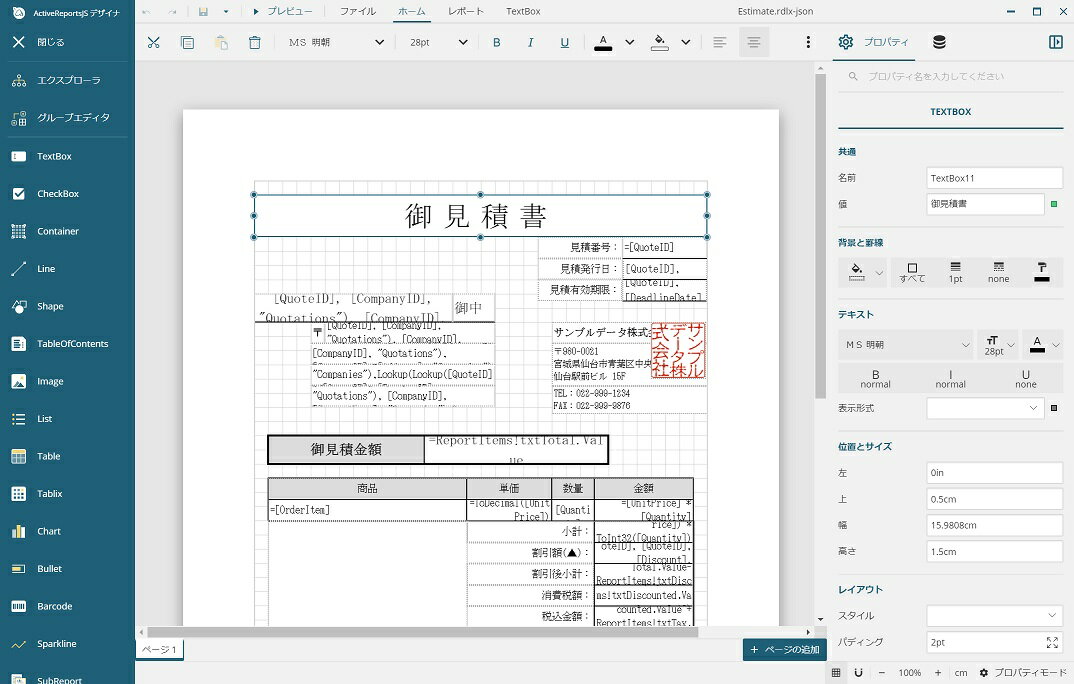Open the 表示形式 format dropdown
1074x684 pixels.
[x=985, y=408]
